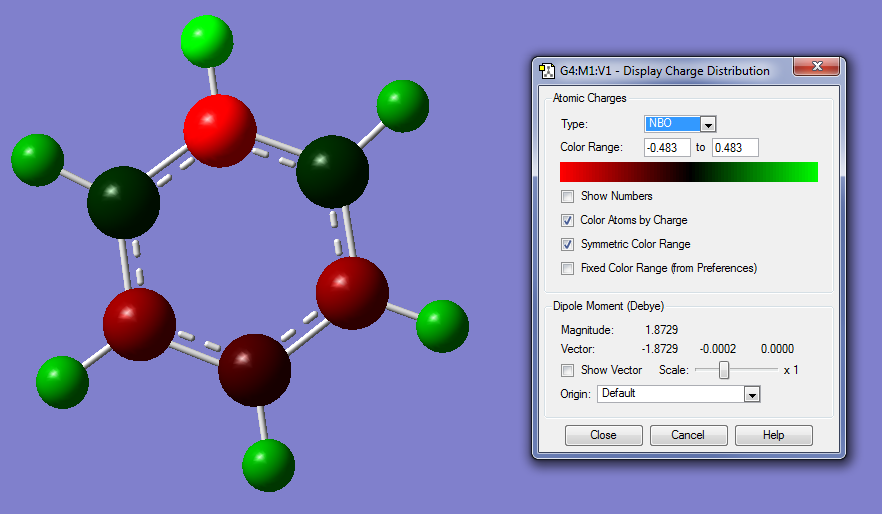This screenshot has width=882, height=514.
Task: Select the green atom at lower right of molecule
Action: [x=442, y=326]
